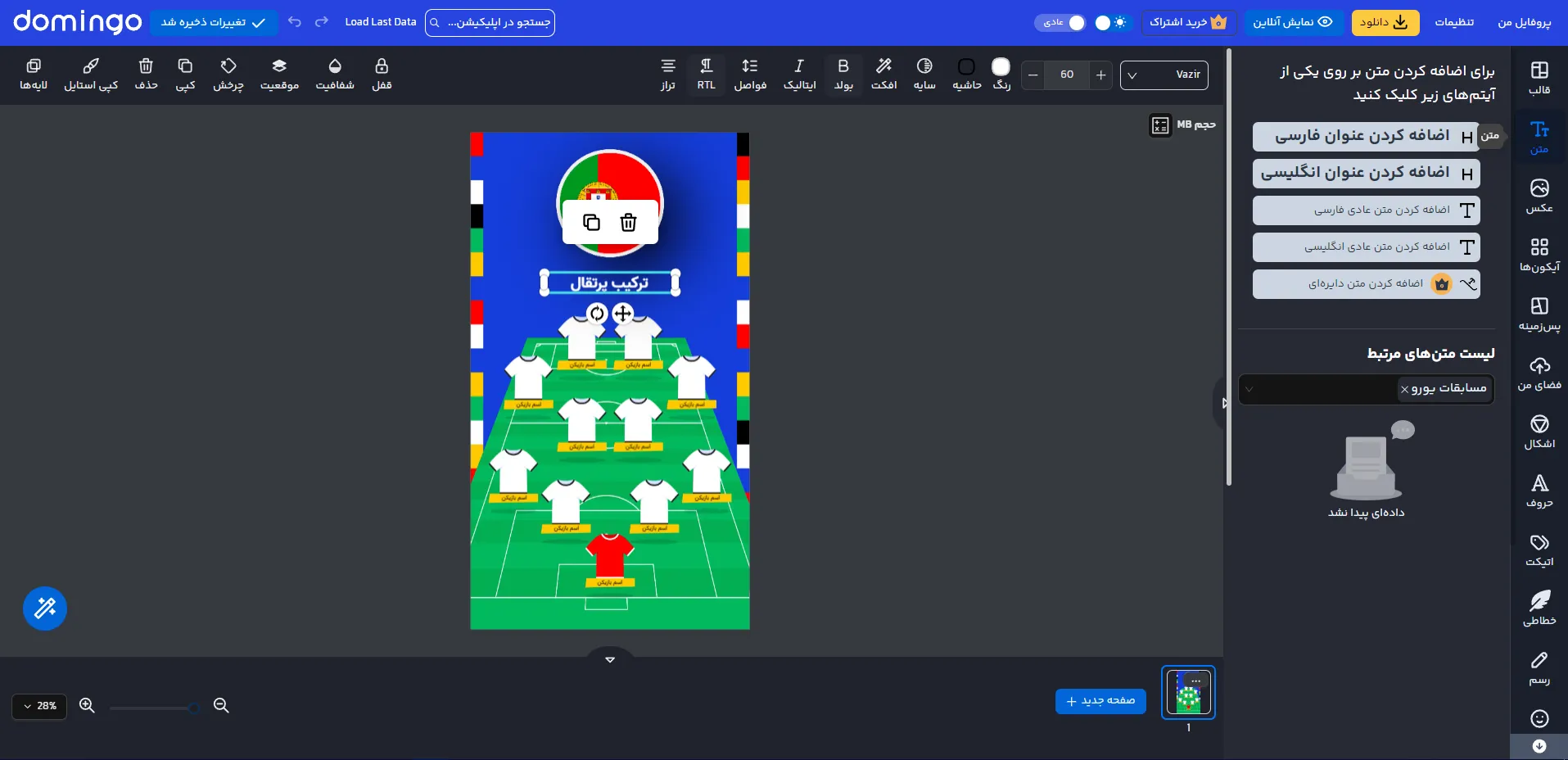Image resolution: width=1568 pixels, height=760 pixels.
Task: Open the Layers (لایه‌ها) panel
Action: [x=34, y=75]
